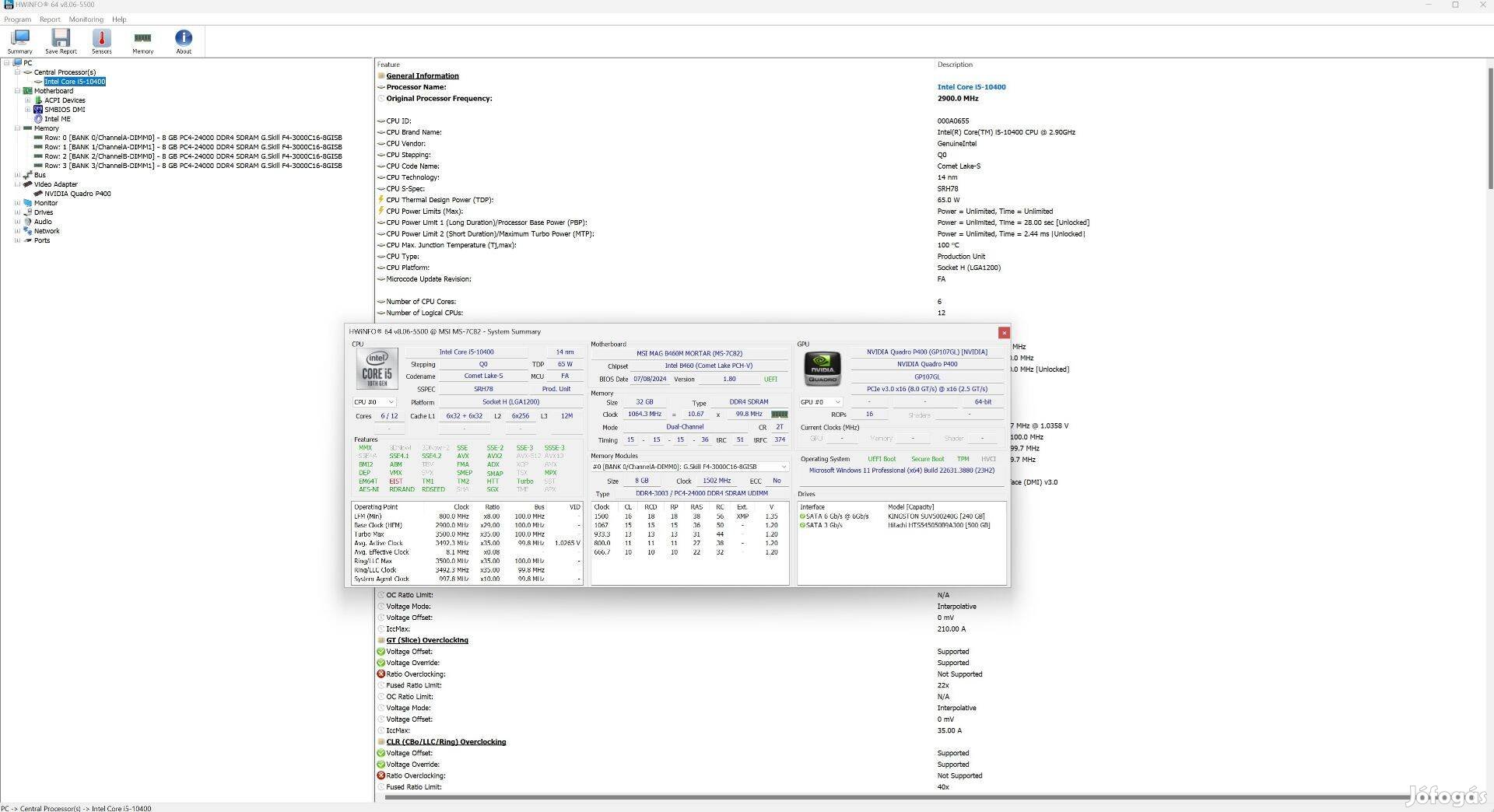
Task: Click the Turbo Max operating point row
Action: (467, 534)
